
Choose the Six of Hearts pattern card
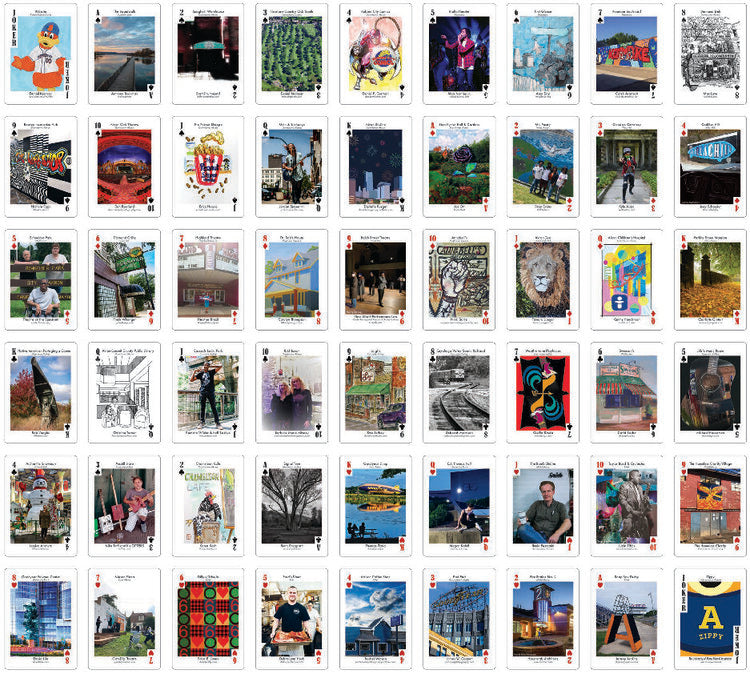pyautogui.click(x=208, y=619)
